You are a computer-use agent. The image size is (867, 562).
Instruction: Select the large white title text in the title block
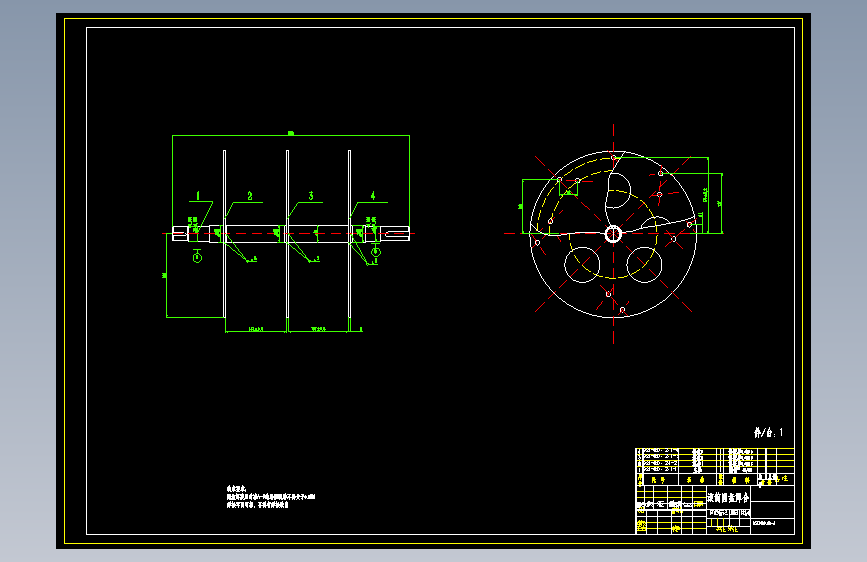click(729, 497)
